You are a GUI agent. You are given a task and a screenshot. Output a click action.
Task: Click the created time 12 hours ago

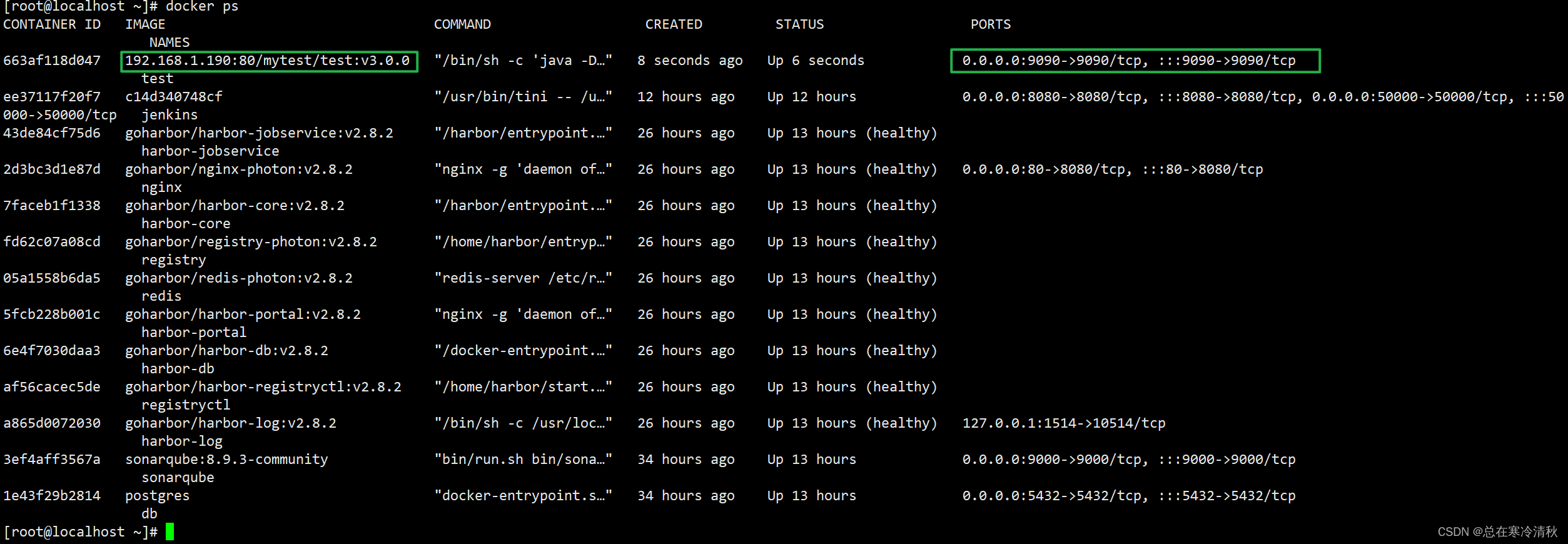tap(686, 97)
